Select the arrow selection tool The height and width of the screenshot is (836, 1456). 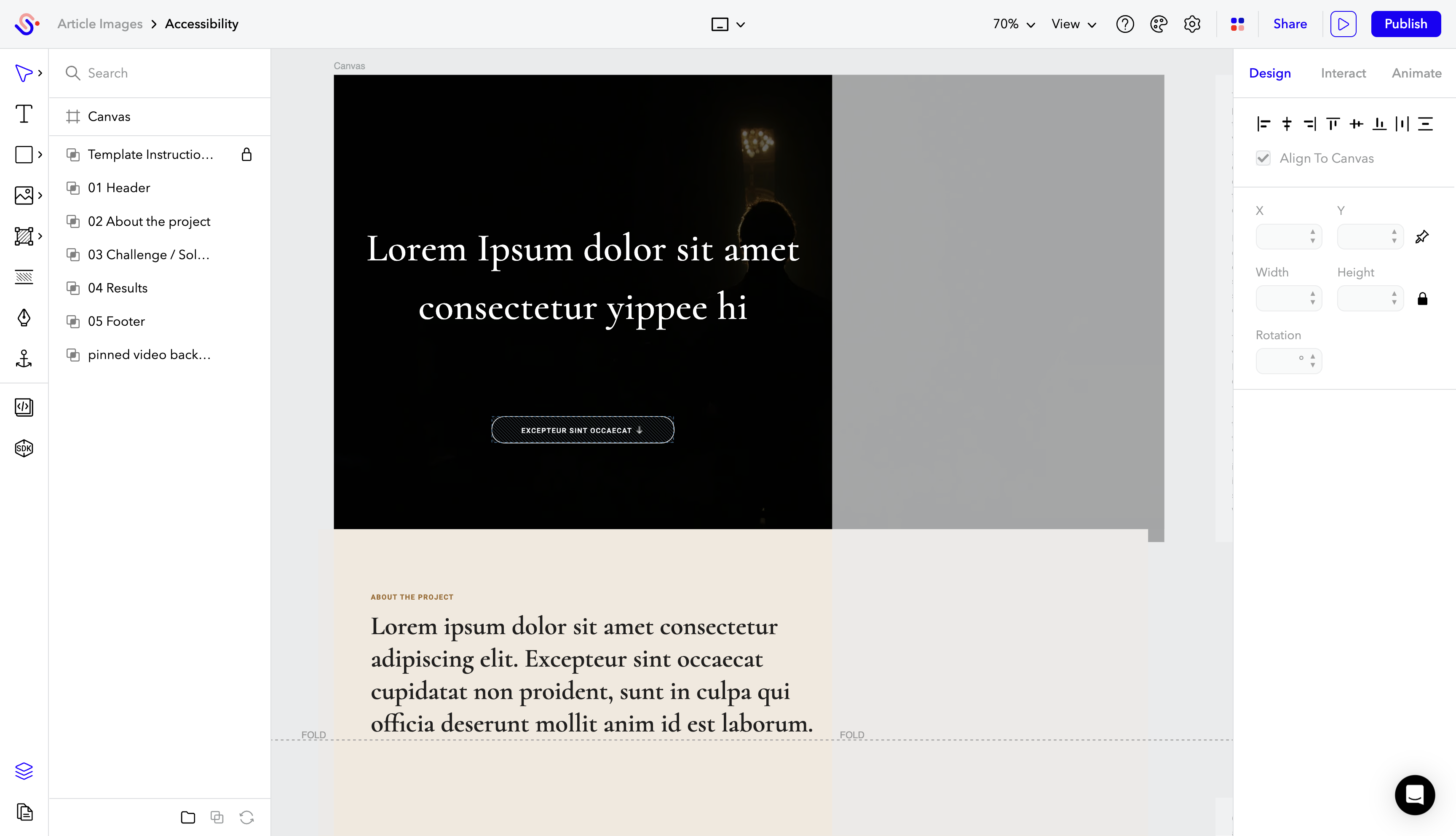(24, 73)
